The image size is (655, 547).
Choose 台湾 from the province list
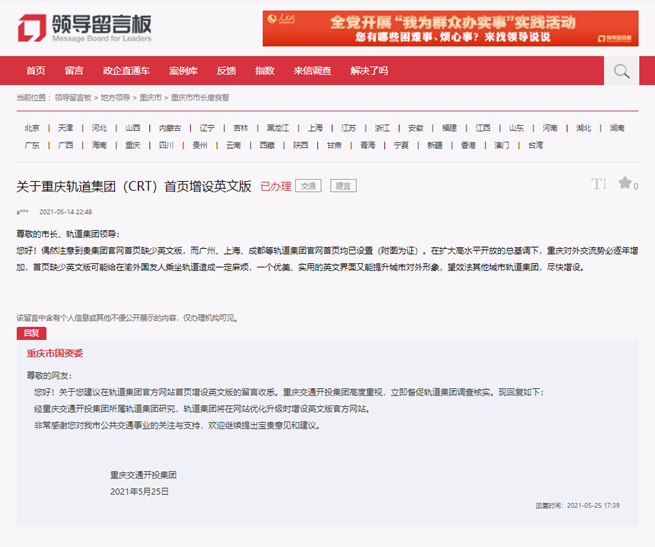click(x=536, y=145)
